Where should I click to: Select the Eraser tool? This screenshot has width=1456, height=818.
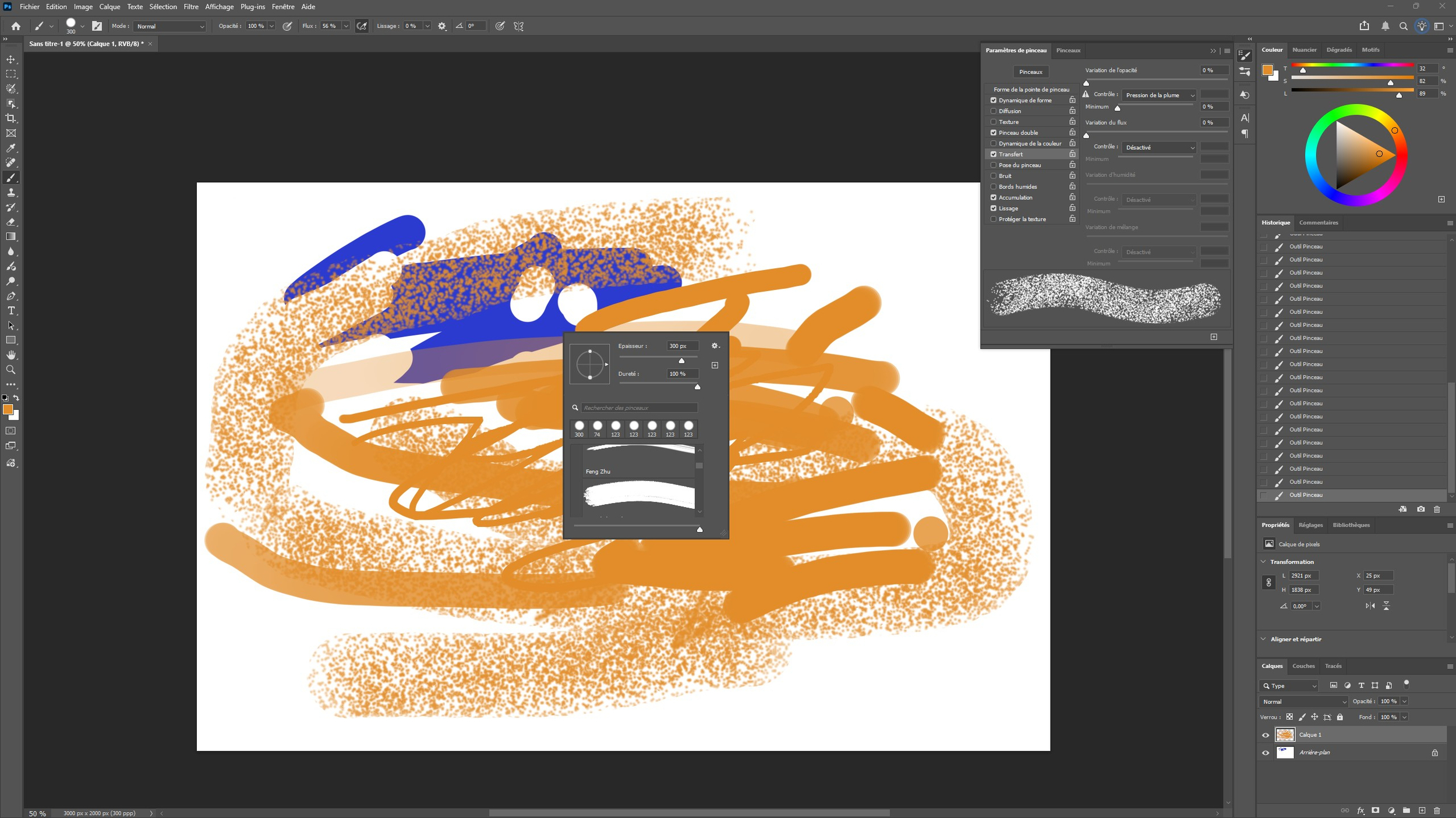(x=11, y=222)
